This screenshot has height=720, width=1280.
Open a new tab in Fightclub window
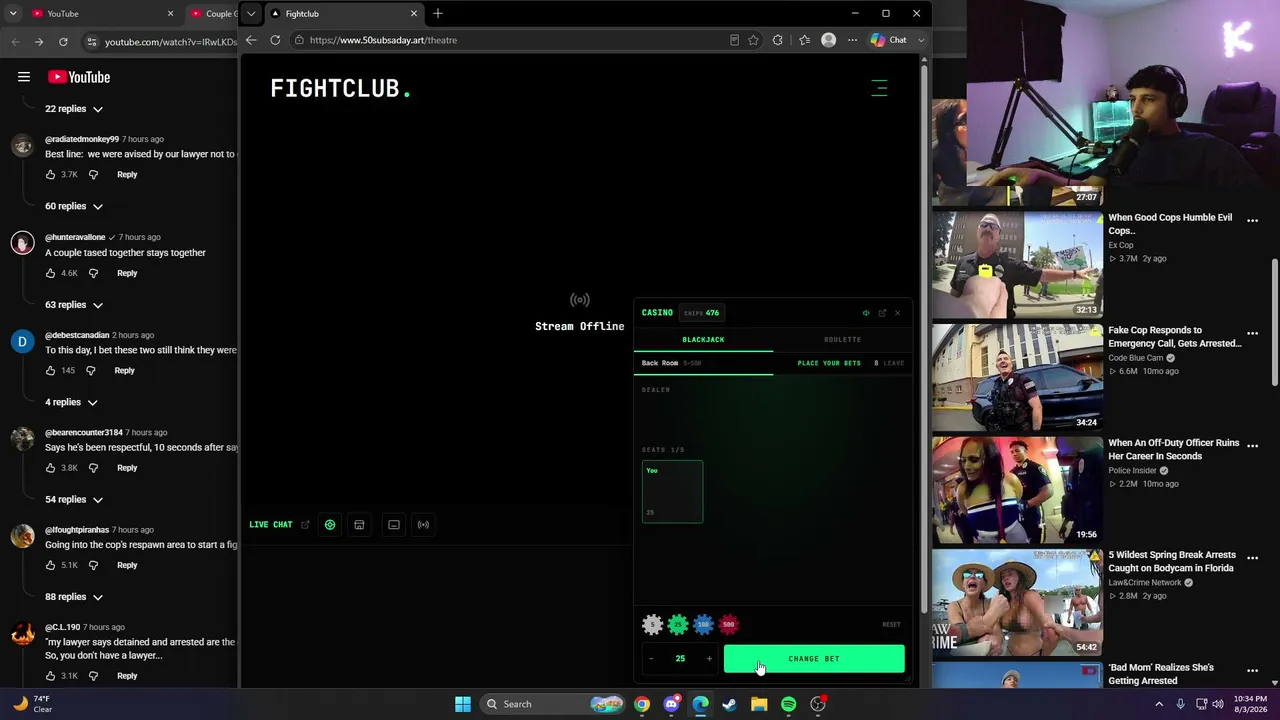coord(438,14)
